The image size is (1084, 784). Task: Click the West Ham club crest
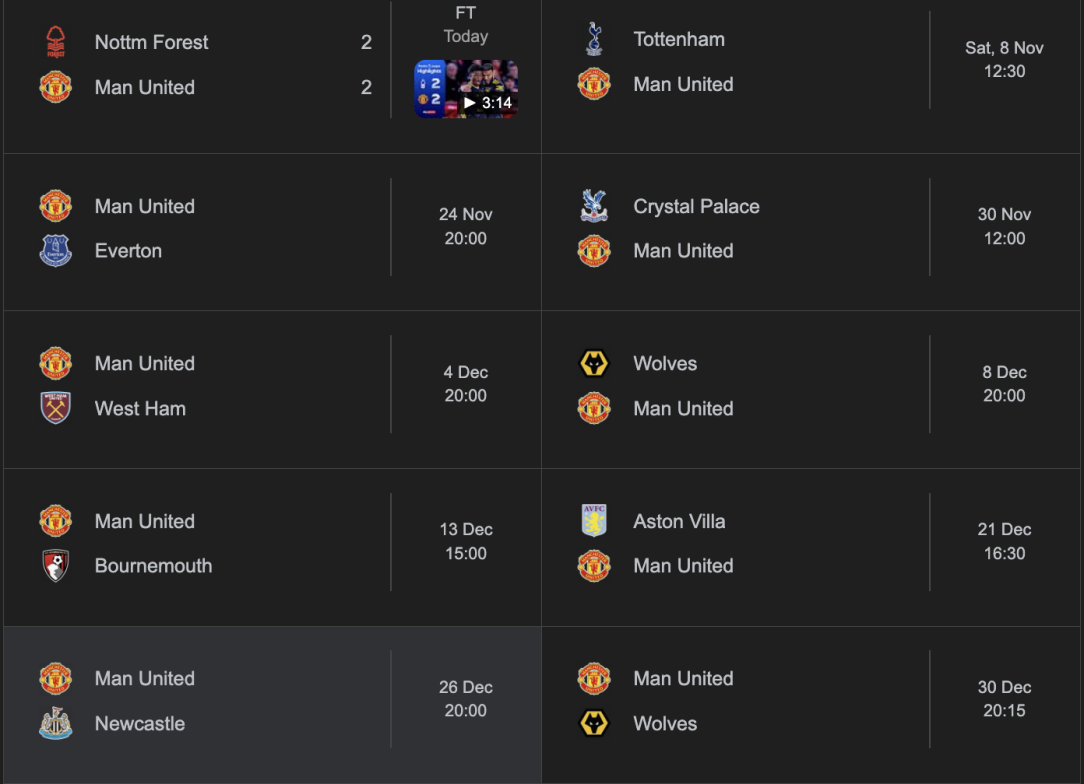tap(56, 408)
